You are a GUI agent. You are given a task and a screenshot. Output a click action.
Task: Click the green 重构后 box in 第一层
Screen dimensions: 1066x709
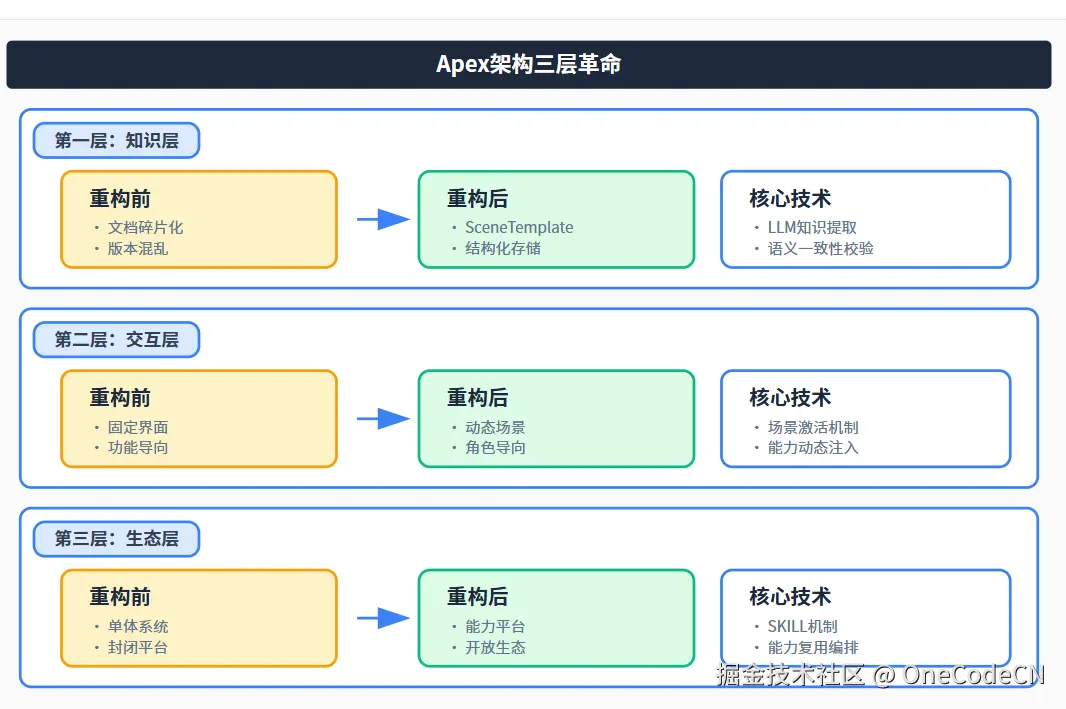(556, 219)
